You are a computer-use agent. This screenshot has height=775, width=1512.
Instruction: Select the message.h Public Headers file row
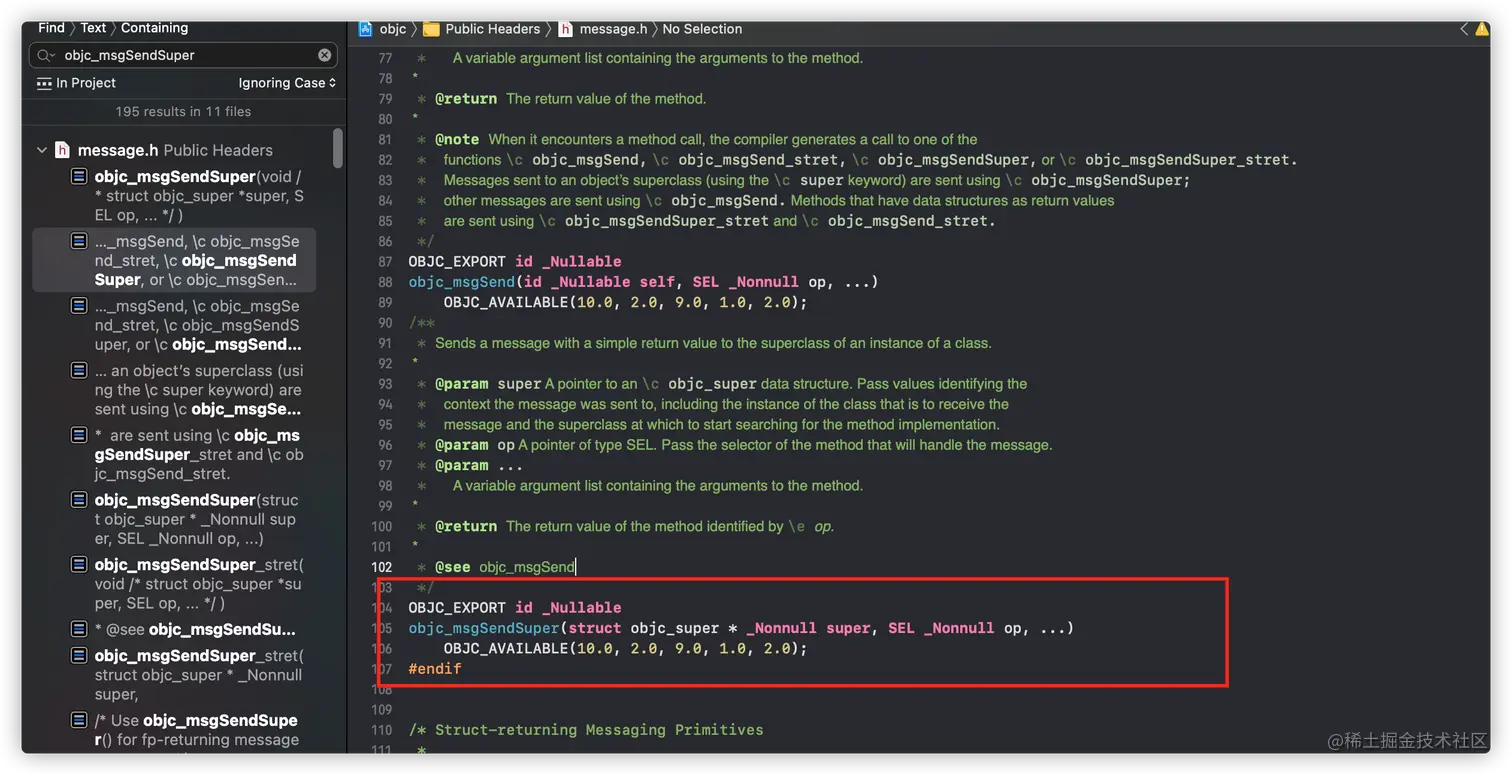point(177,150)
